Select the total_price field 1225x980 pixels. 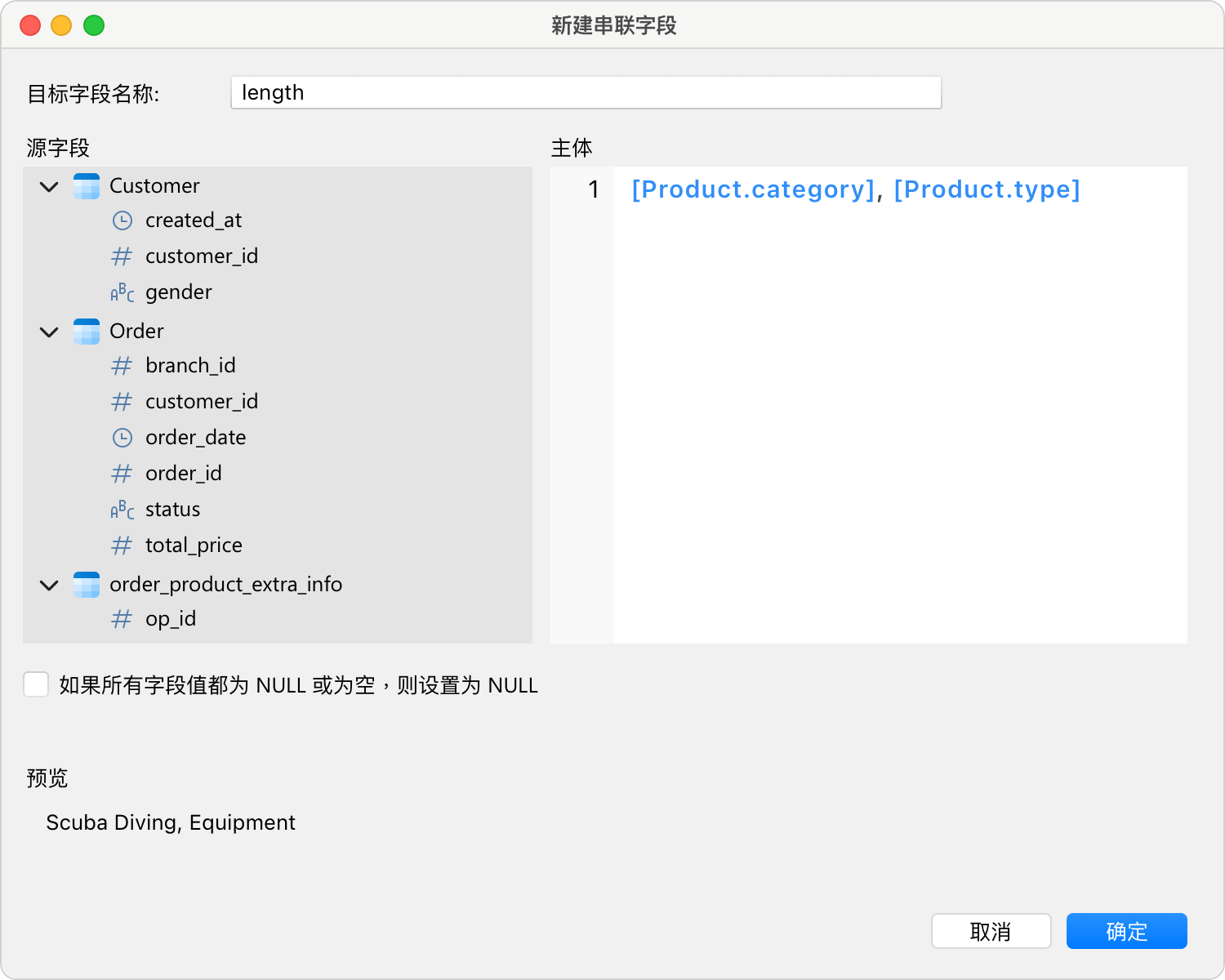tap(194, 546)
